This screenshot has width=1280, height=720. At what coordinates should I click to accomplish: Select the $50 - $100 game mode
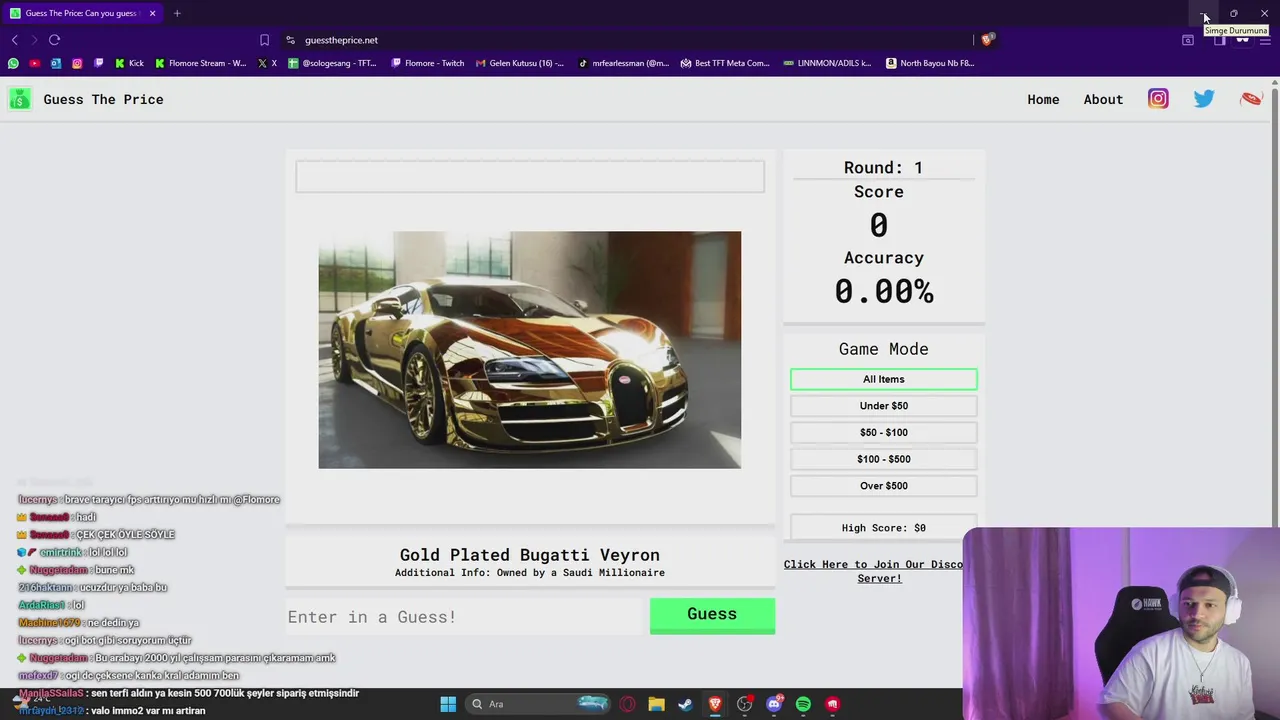(884, 432)
